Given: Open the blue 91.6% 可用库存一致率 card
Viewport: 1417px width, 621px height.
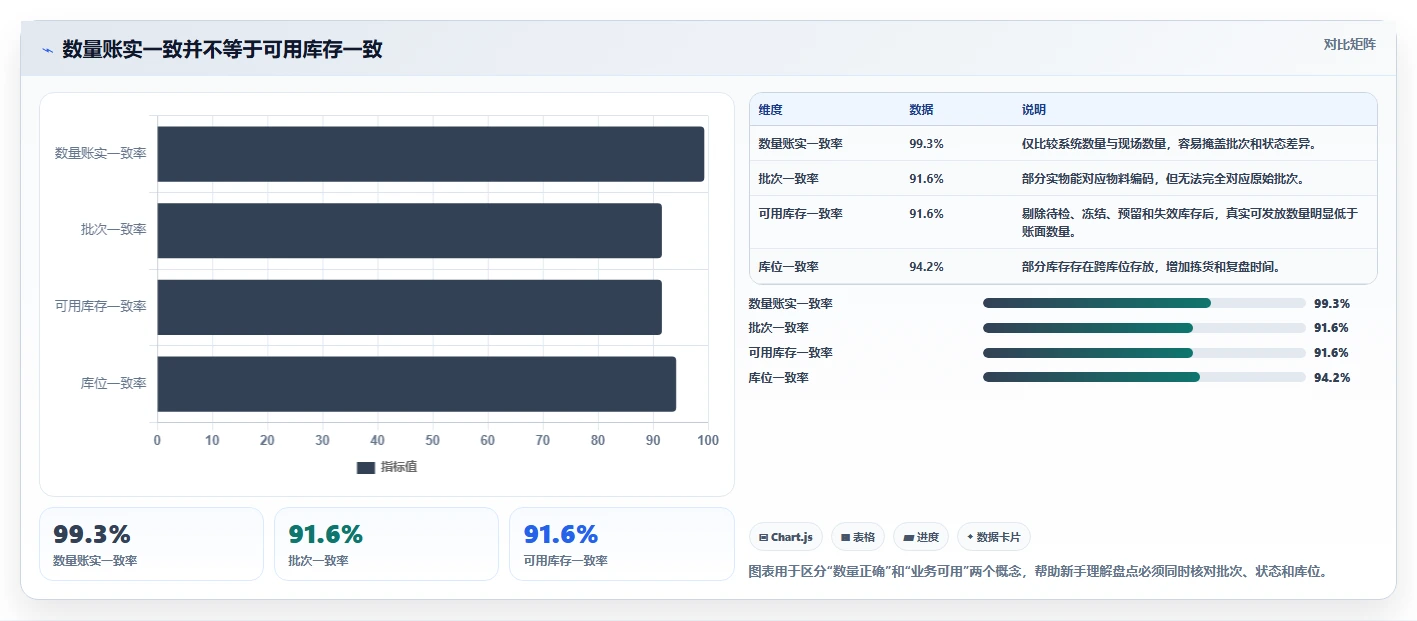Looking at the screenshot, I should (621, 544).
